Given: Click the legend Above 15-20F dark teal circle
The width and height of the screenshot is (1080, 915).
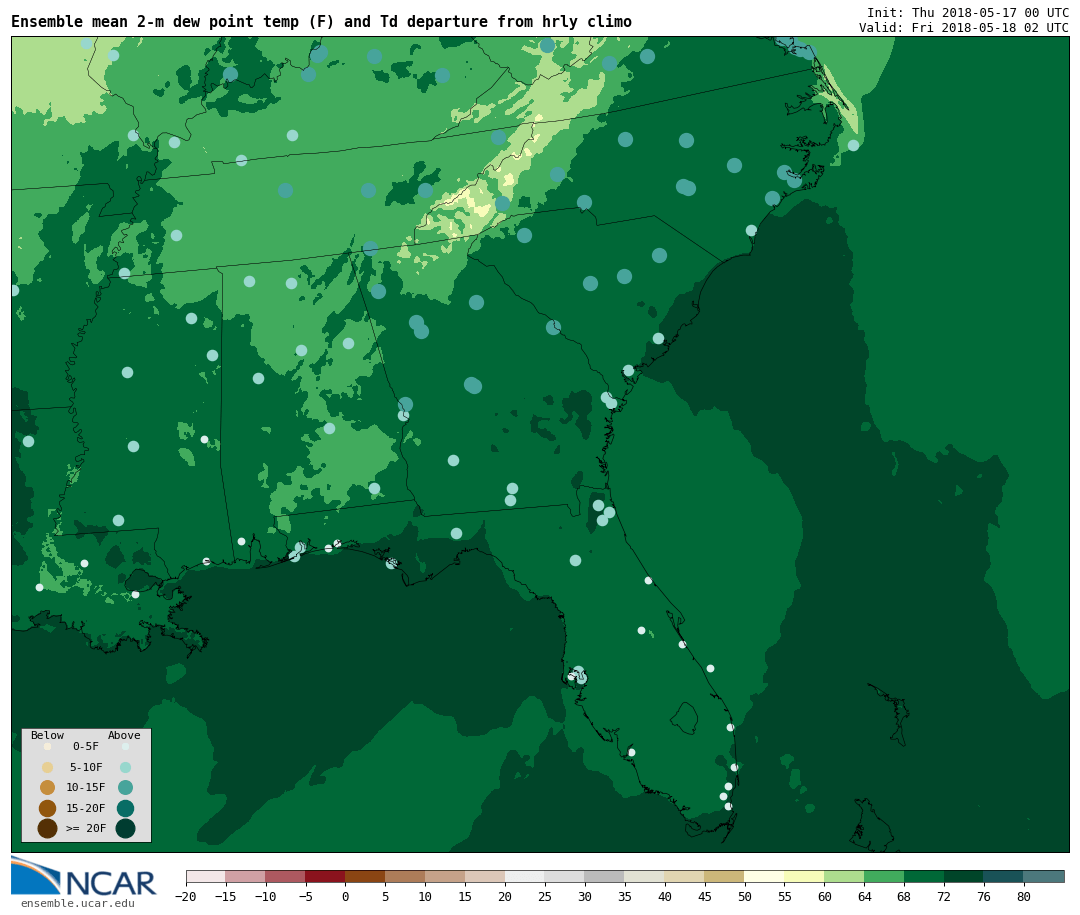Looking at the screenshot, I should [125, 808].
